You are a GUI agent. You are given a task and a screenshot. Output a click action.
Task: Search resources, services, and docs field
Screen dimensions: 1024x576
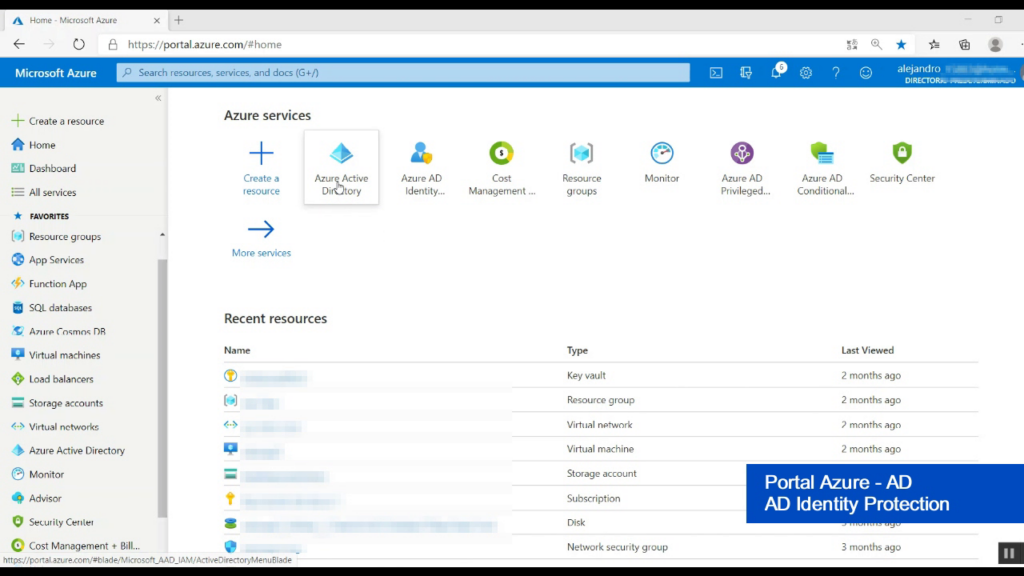pyautogui.click(x=403, y=72)
